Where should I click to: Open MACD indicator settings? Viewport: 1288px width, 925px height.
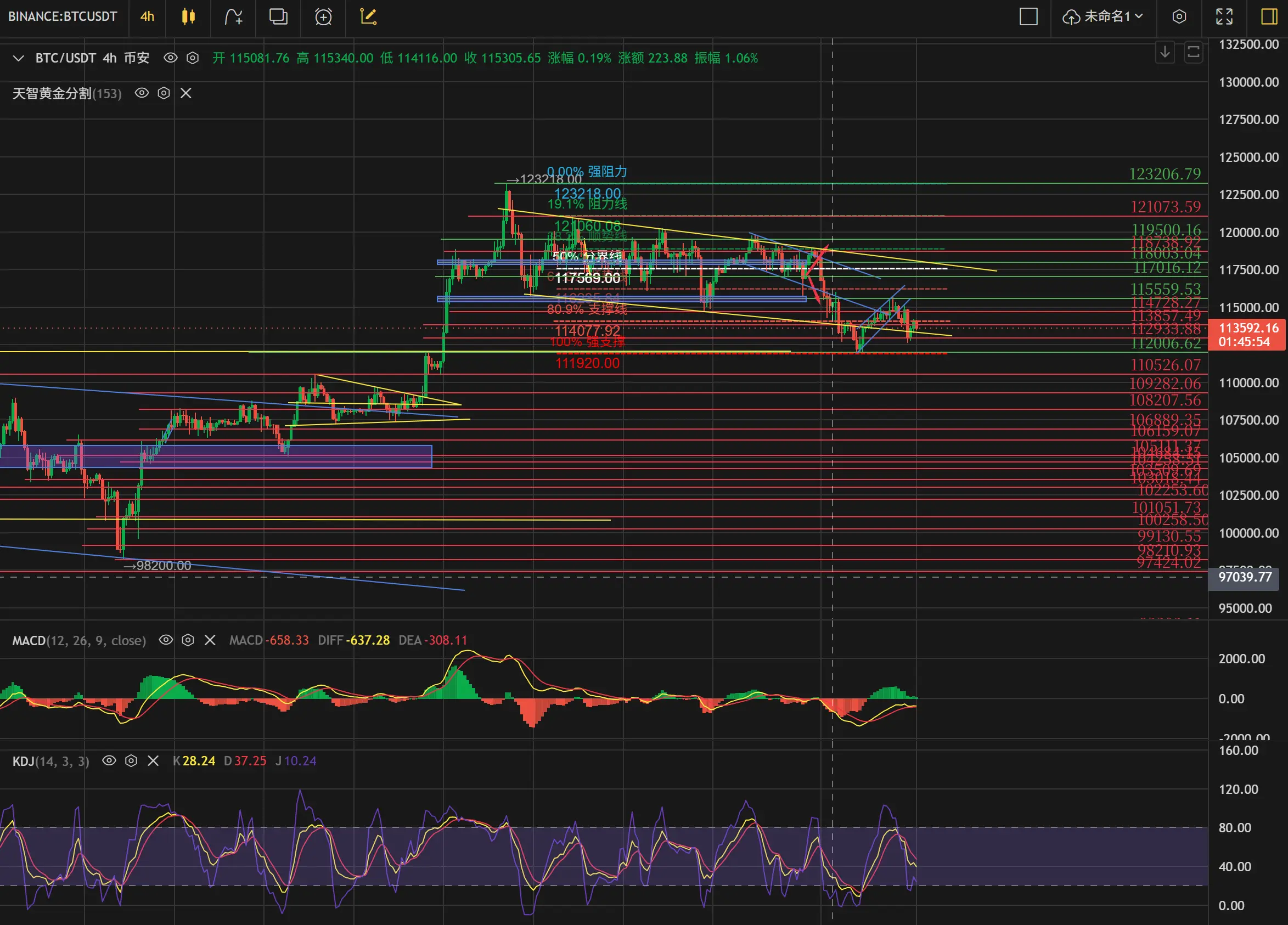click(188, 640)
